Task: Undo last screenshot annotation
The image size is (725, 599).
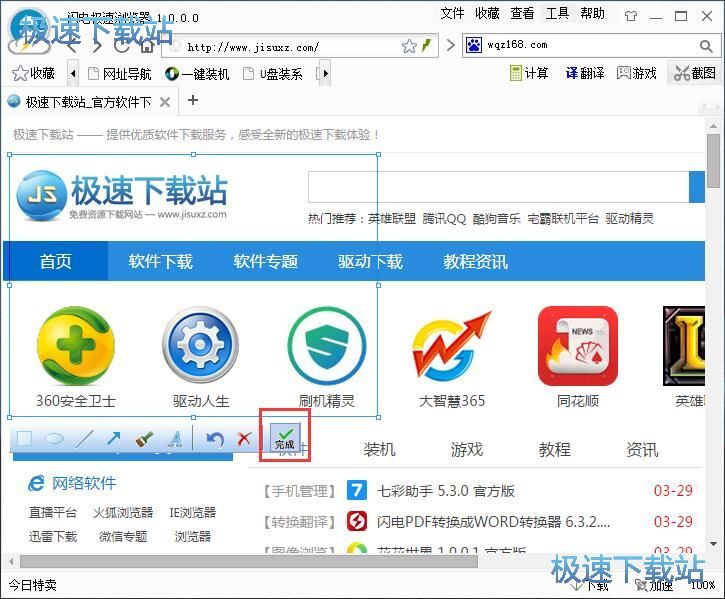Action: pos(215,439)
